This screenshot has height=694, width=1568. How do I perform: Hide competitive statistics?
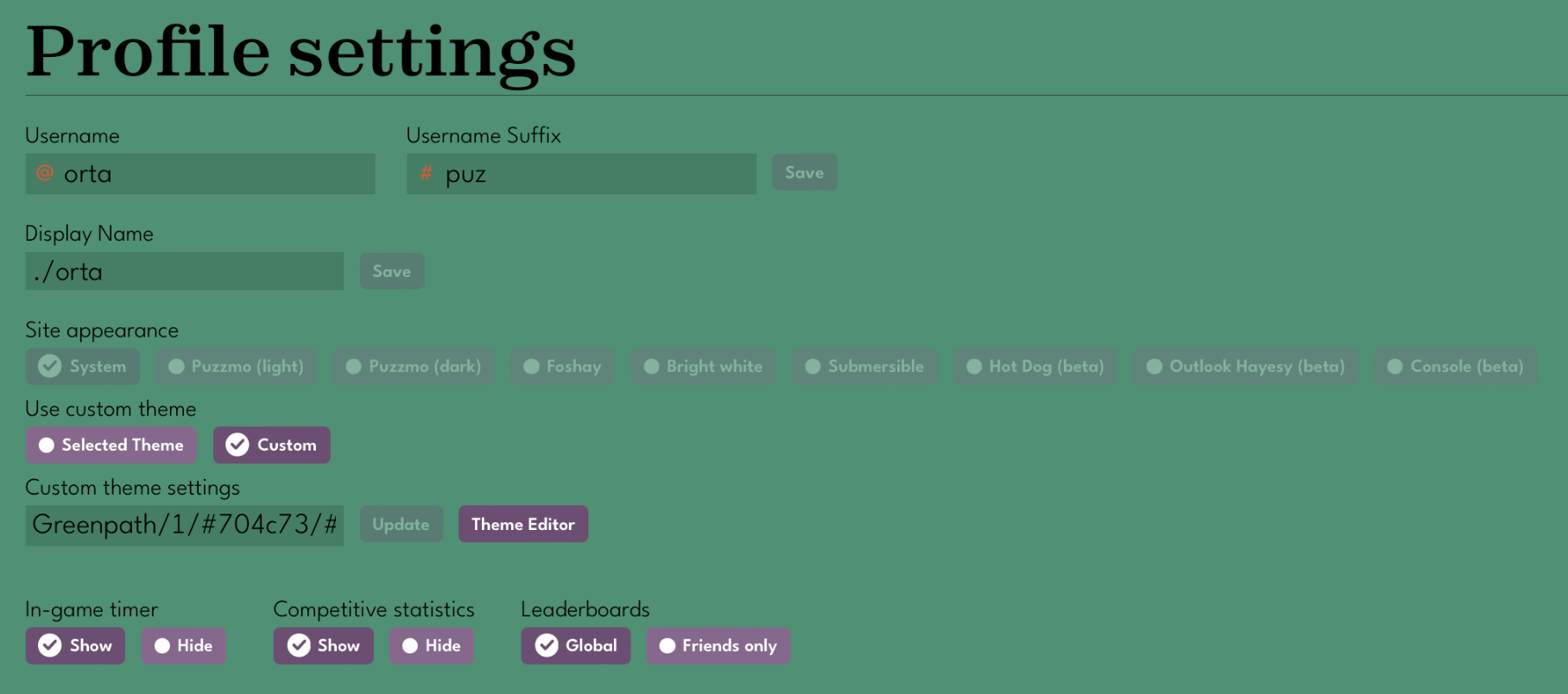point(431,646)
